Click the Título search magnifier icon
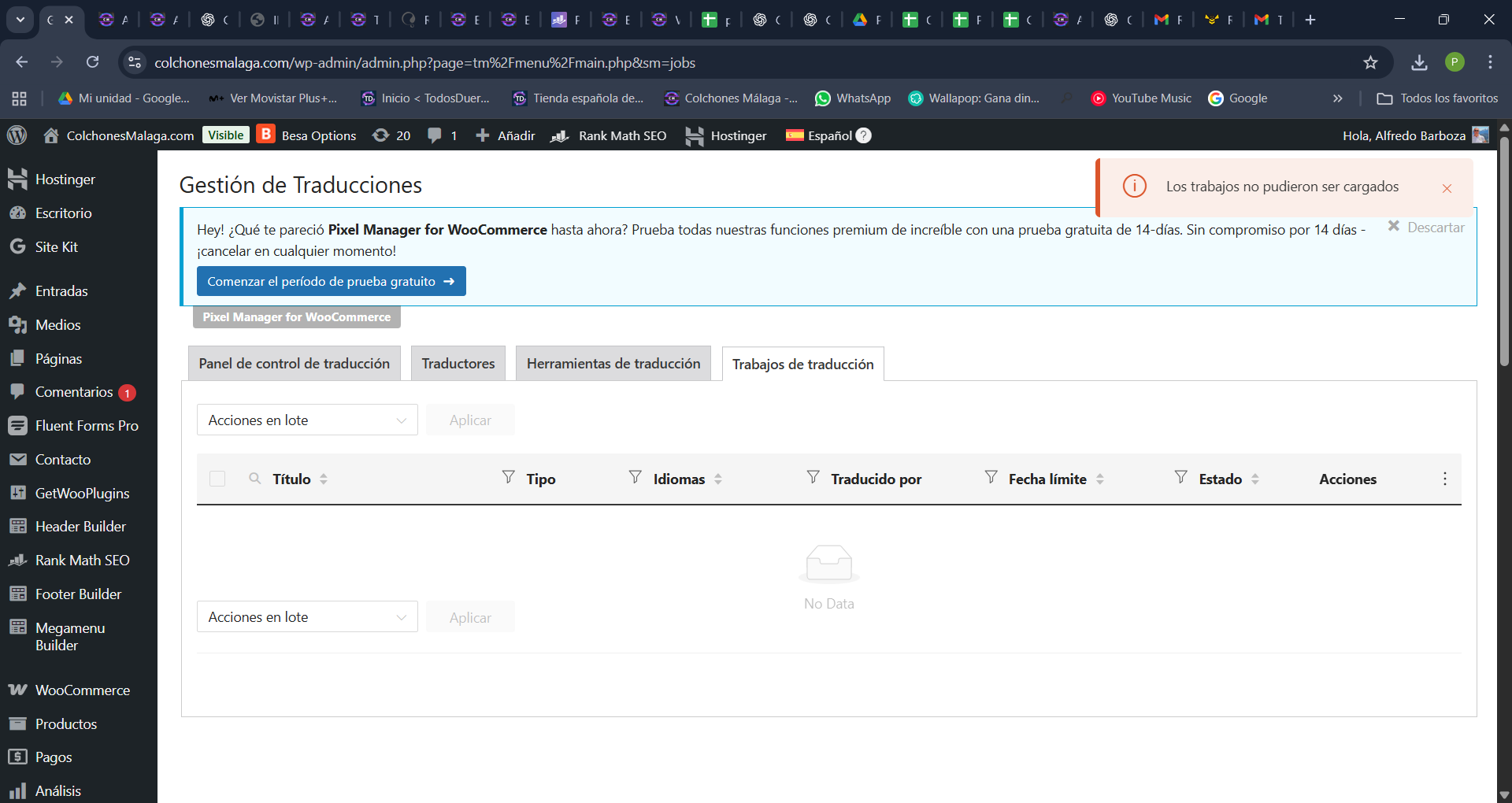Screen dimensions: 1512x803 pyautogui.click(x=254, y=478)
